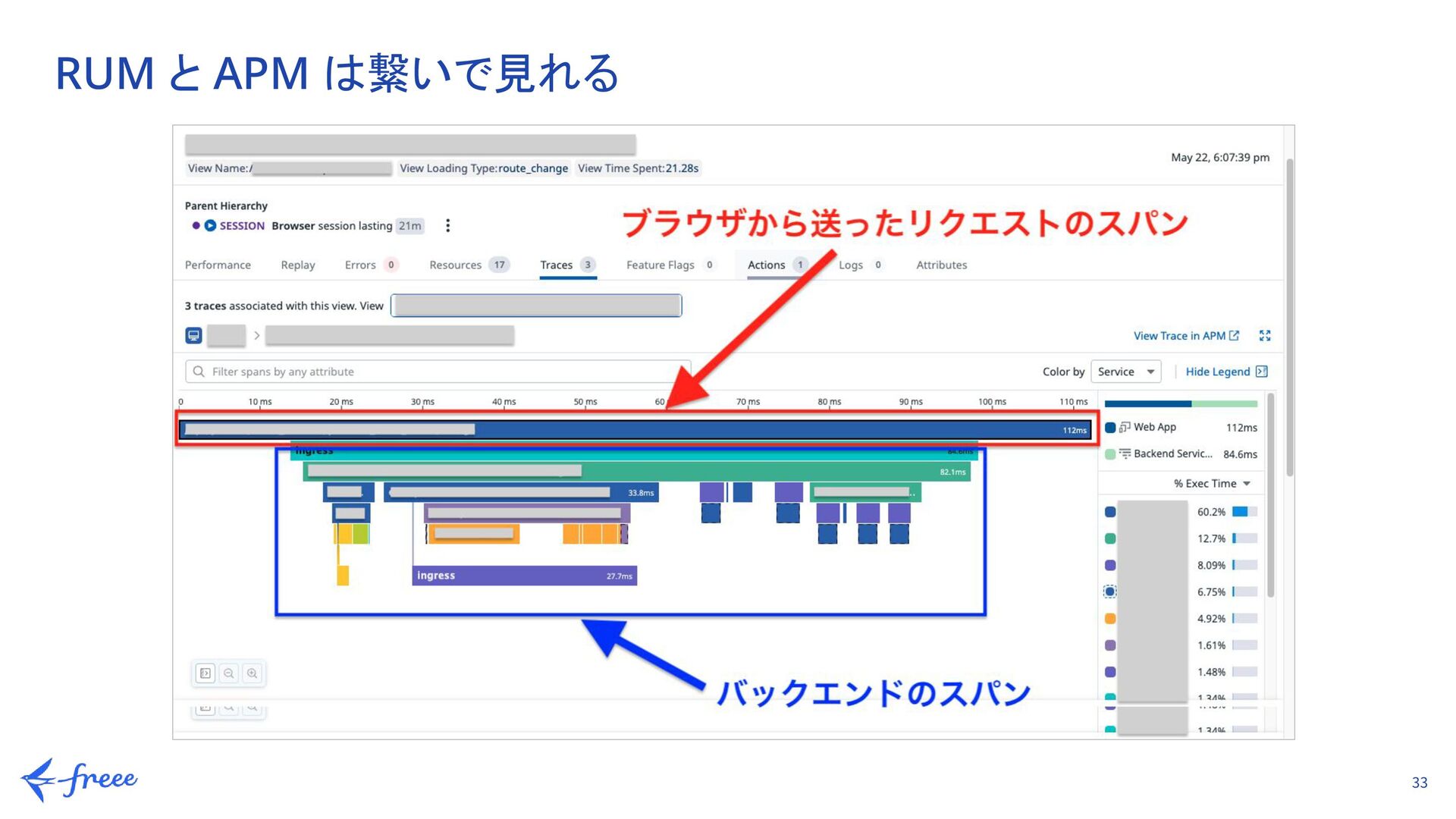The height and width of the screenshot is (819, 1456).
Task: Open the Color by Service dropdown
Action: (1125, 372)
